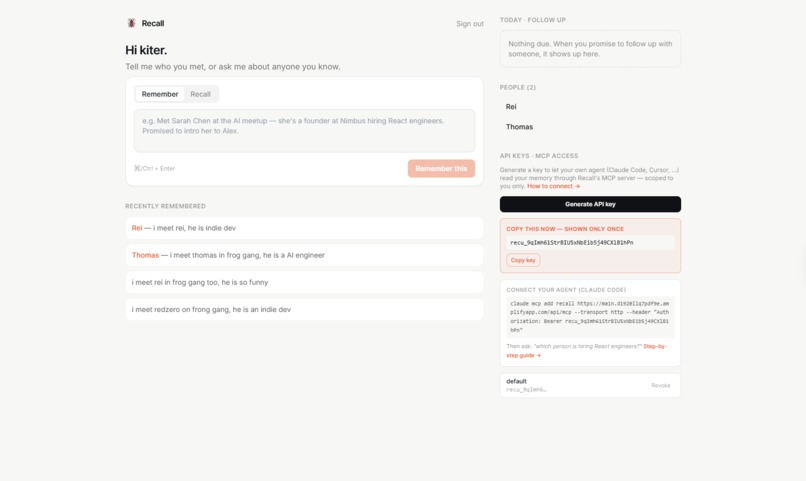This screenshot has height=481, width=806.
Task: Click the Connect Your Agent (Claude Code) heading
Action: click(566, 290)
